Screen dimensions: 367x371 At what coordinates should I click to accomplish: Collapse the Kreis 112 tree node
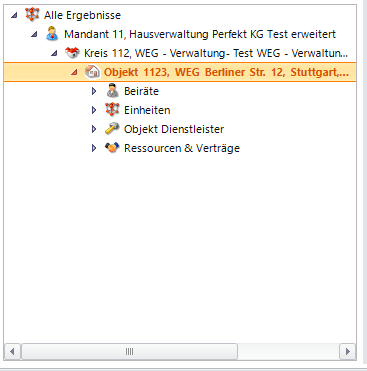coord(54,53)
